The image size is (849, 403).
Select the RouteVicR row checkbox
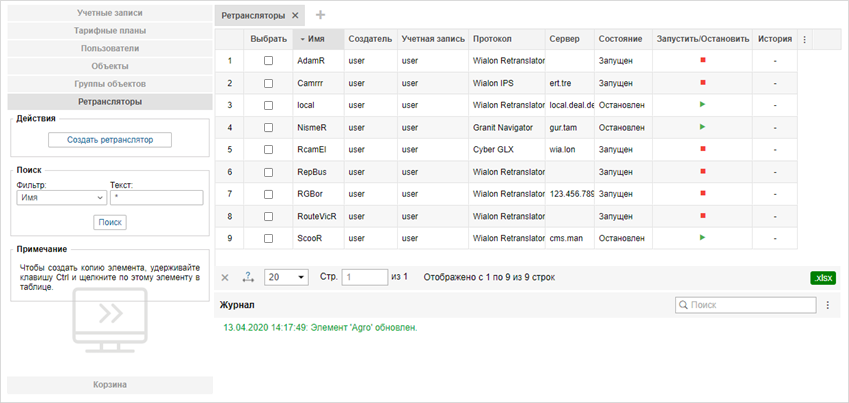[268, 217]
